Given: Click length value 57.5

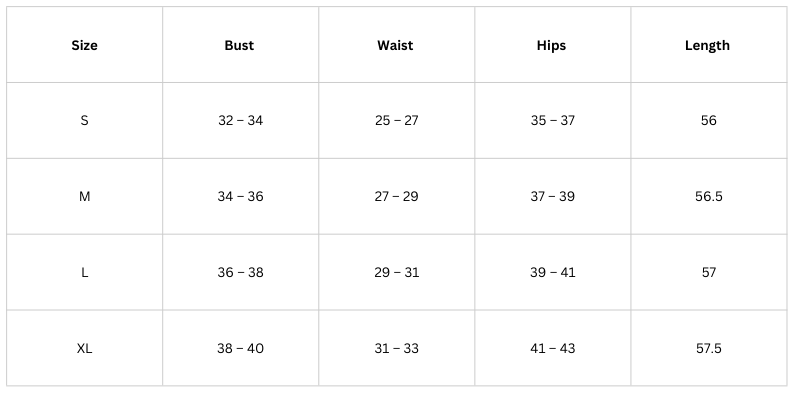Looking at the screenshot, I should click(708, 348).
